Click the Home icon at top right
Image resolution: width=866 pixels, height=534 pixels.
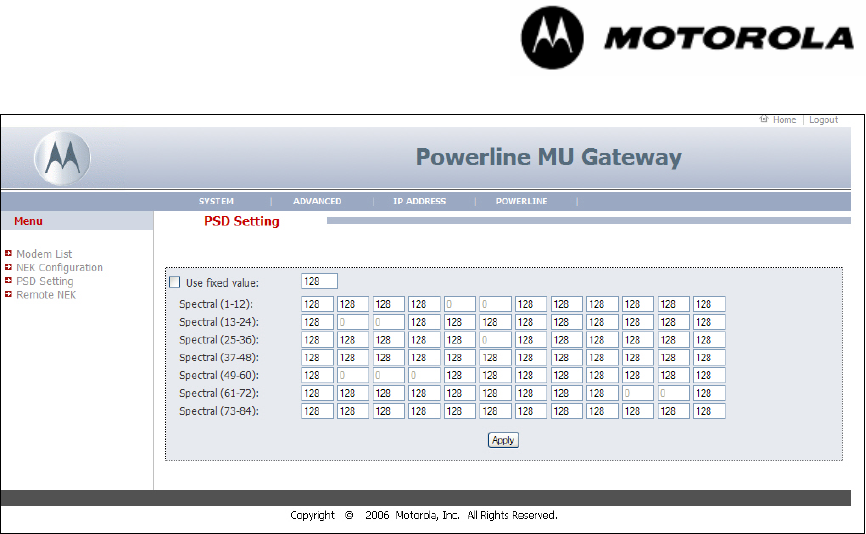pos(764,119)
